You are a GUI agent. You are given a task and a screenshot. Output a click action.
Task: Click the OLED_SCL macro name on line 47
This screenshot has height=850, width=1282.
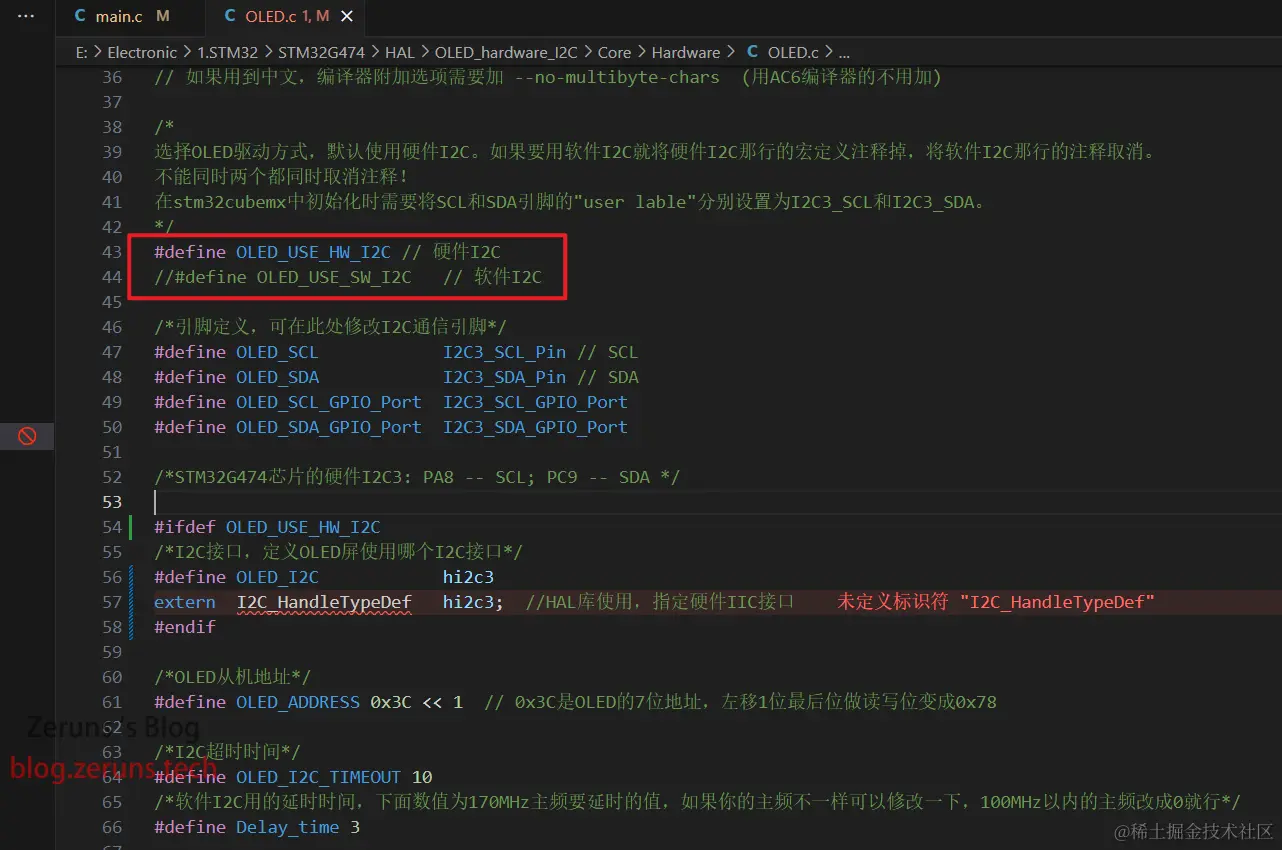(277, 352)
